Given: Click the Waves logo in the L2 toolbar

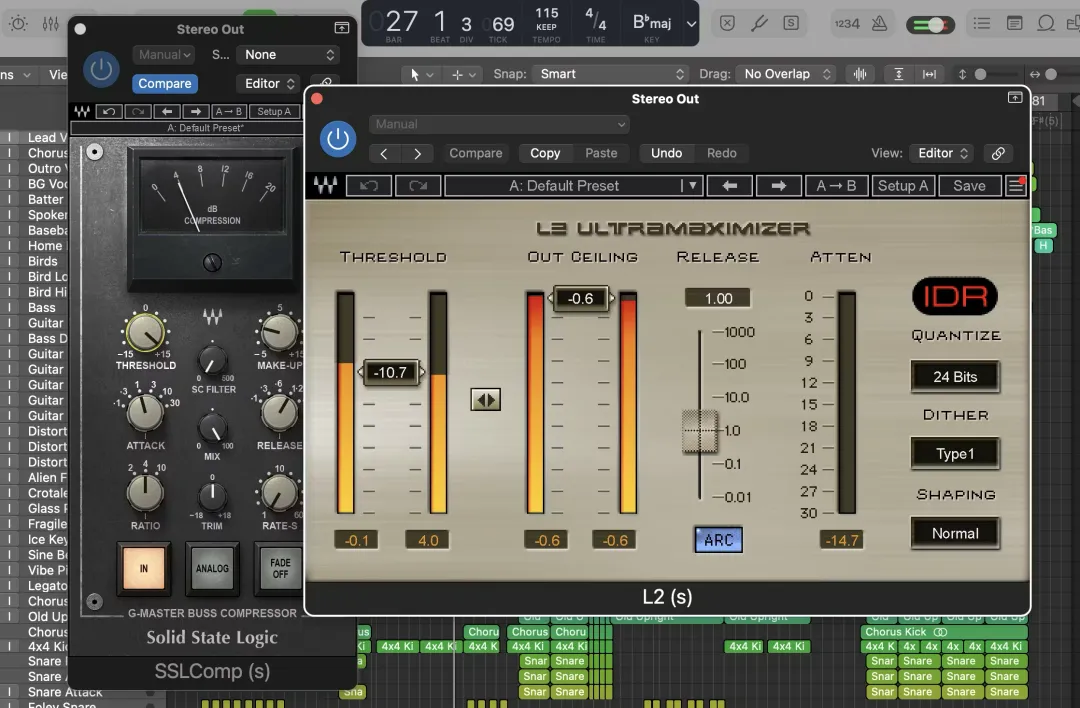Looking at the screenshot, I should (x=325, y=185).
